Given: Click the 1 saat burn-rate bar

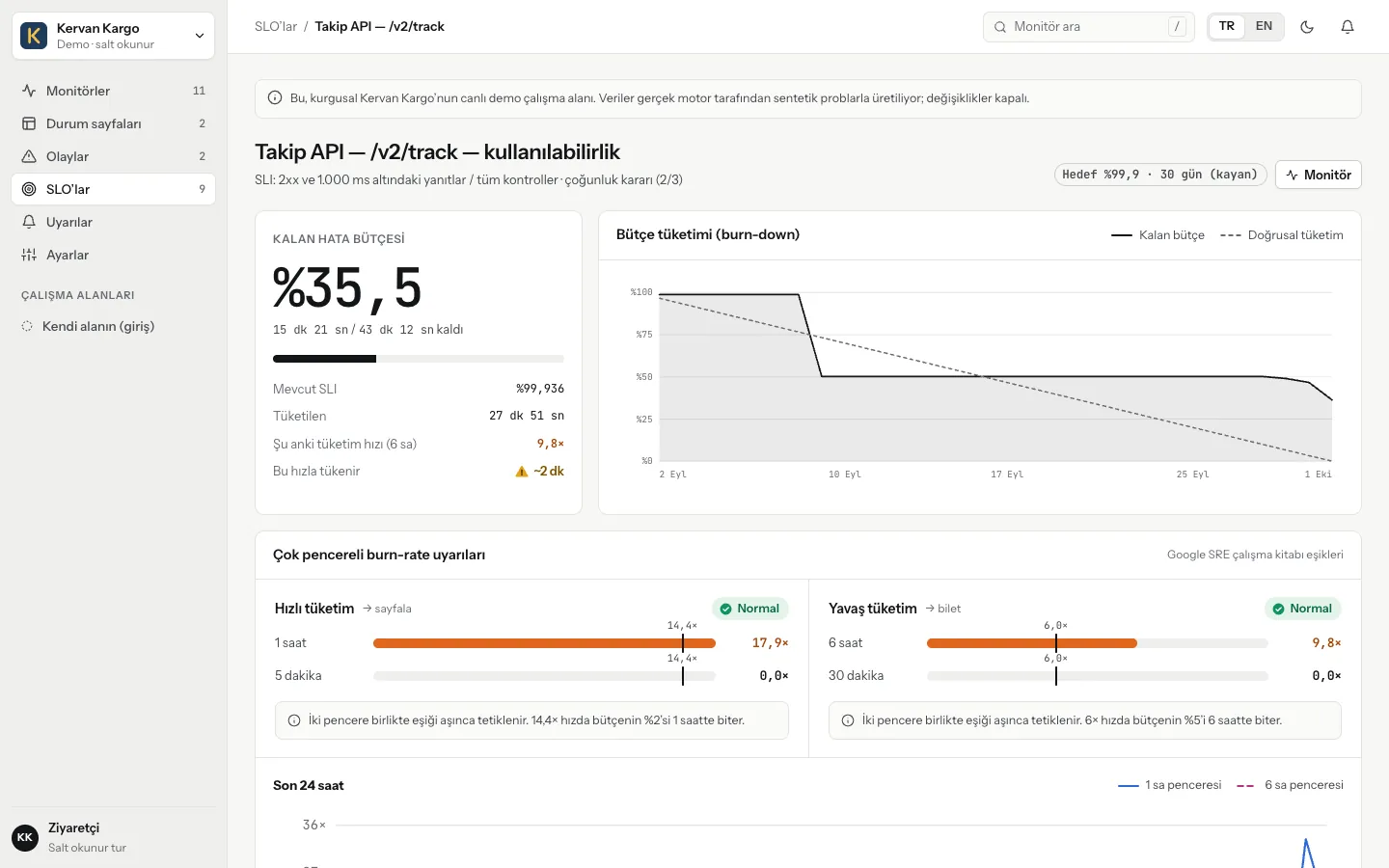Looking at the screenshot, I should (544, 643).
